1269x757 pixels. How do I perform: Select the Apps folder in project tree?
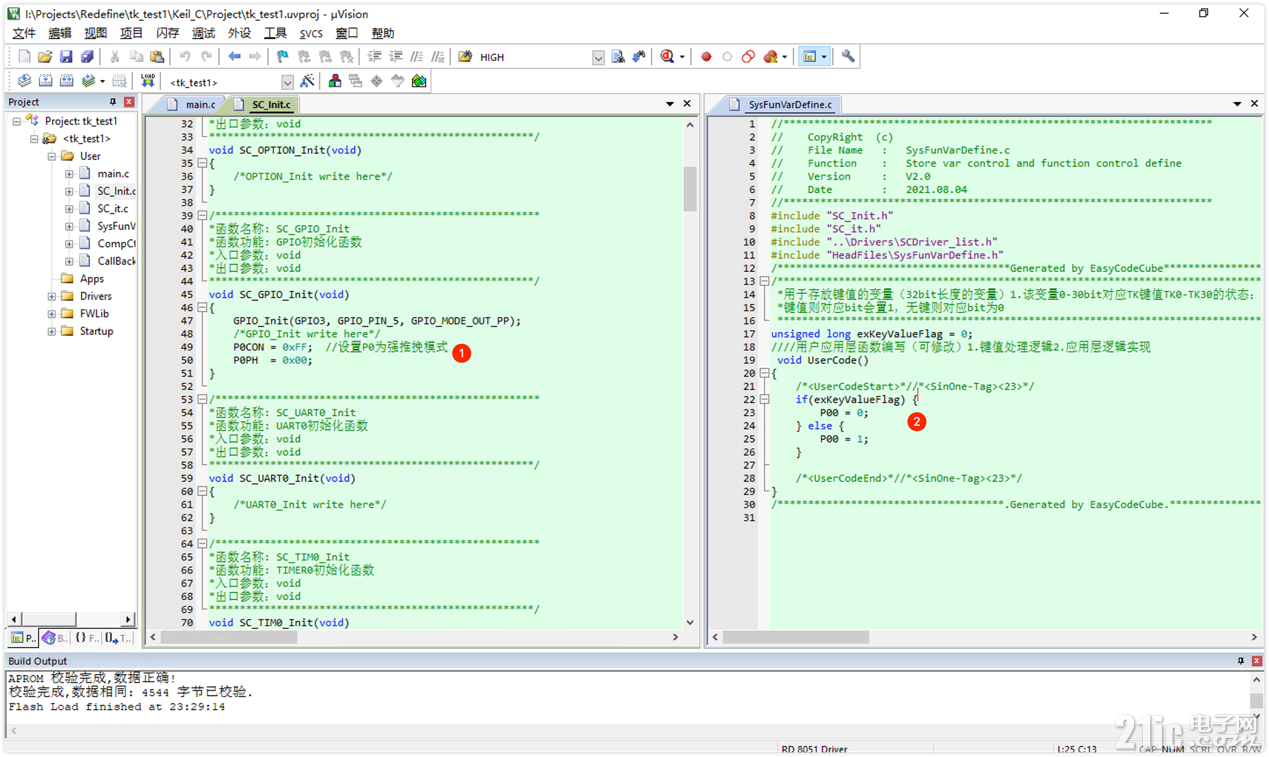tap(92, 279)
